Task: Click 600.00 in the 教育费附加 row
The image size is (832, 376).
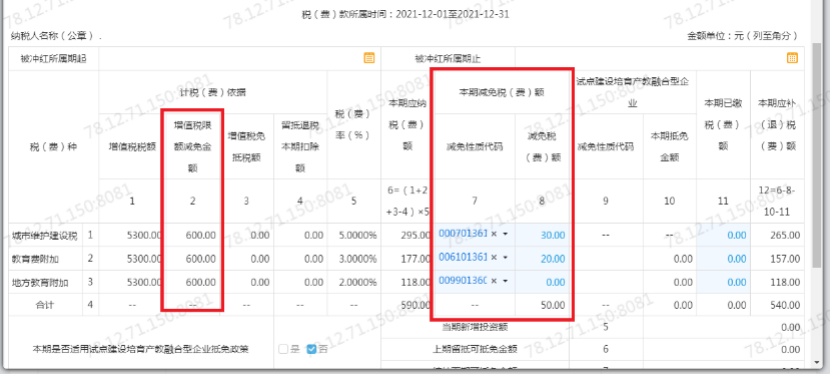Action: pos(201,258)
